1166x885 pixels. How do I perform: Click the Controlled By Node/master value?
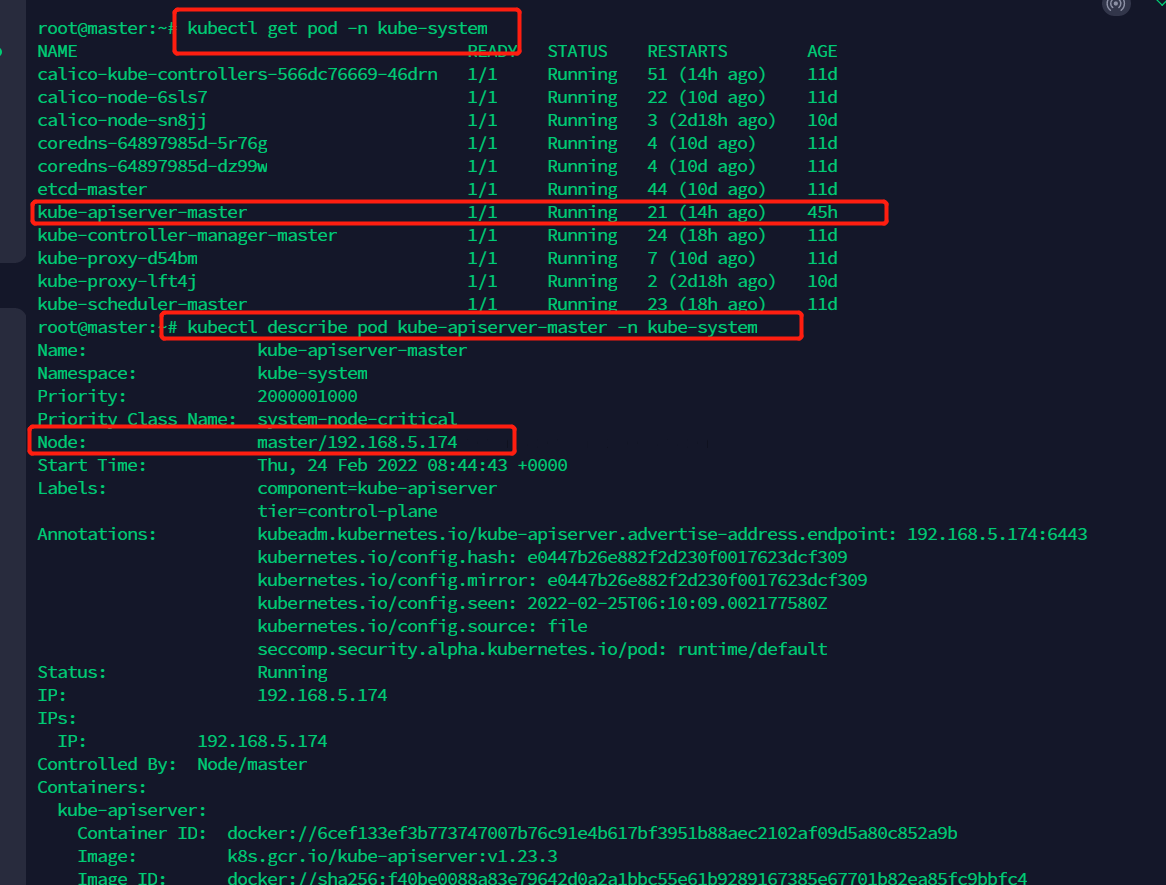point(252,764)
